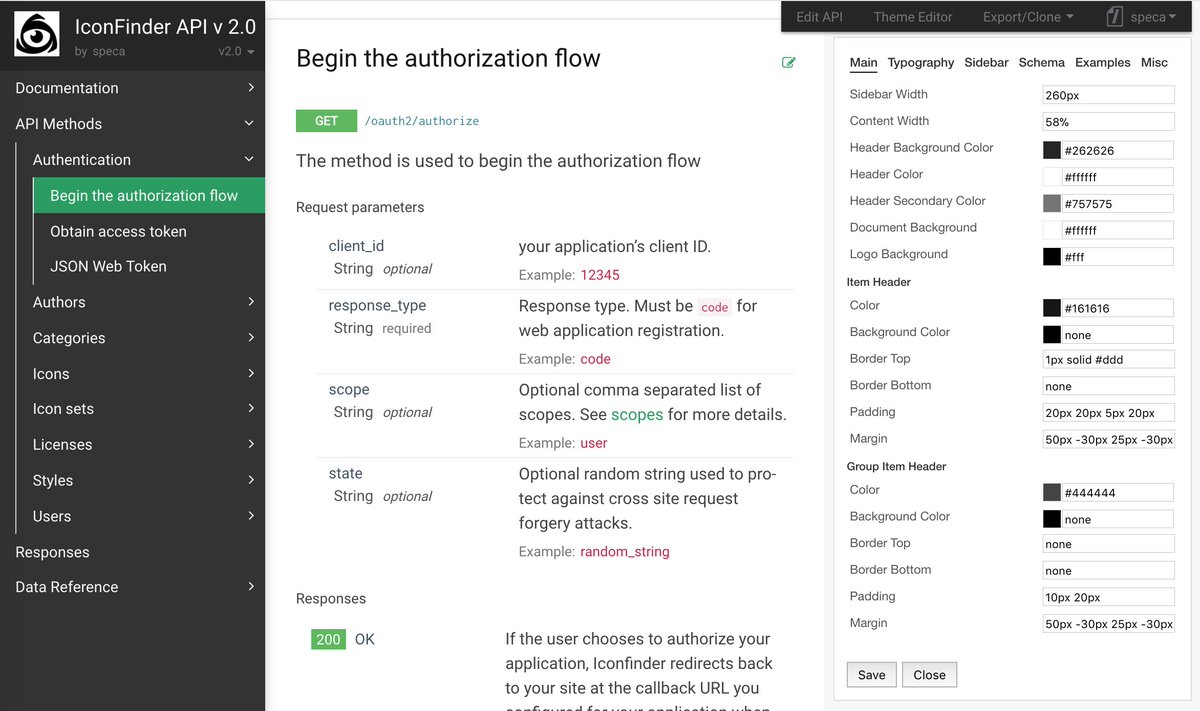Image resolution: width=1200 pixels, height=711 pixels.
Task: Edit the Header Background Color value field
Action: pyautogui.click(x=1118, y=150)
